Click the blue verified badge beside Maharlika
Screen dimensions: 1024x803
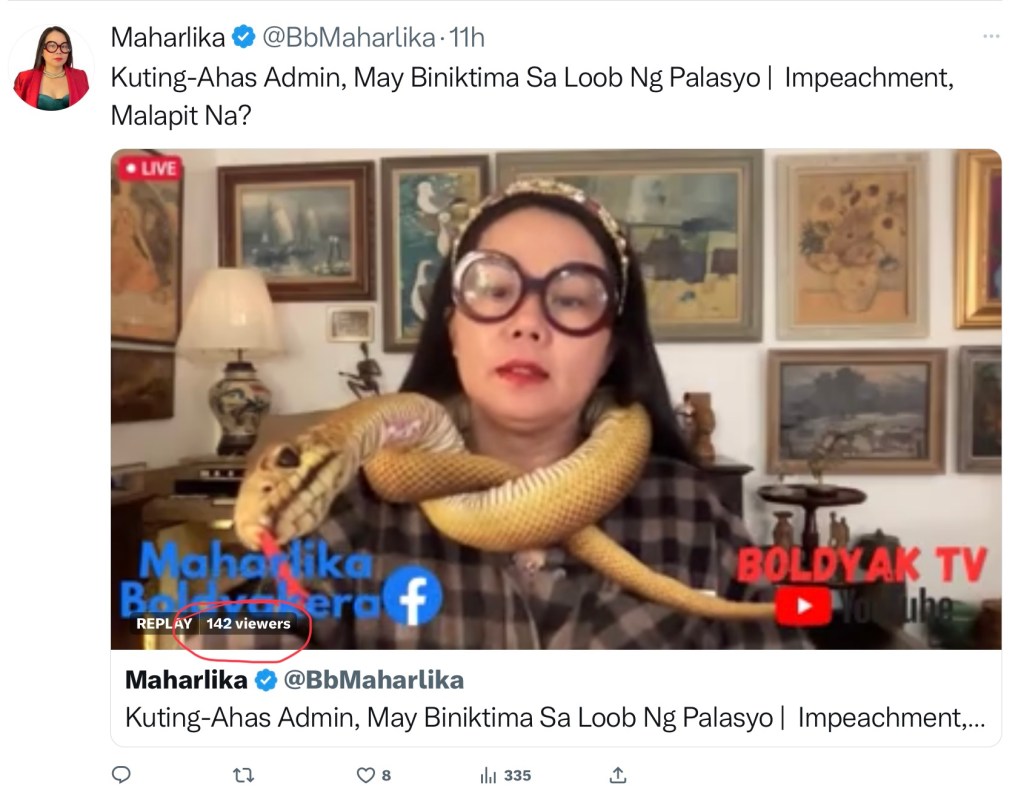click(244, 37)
